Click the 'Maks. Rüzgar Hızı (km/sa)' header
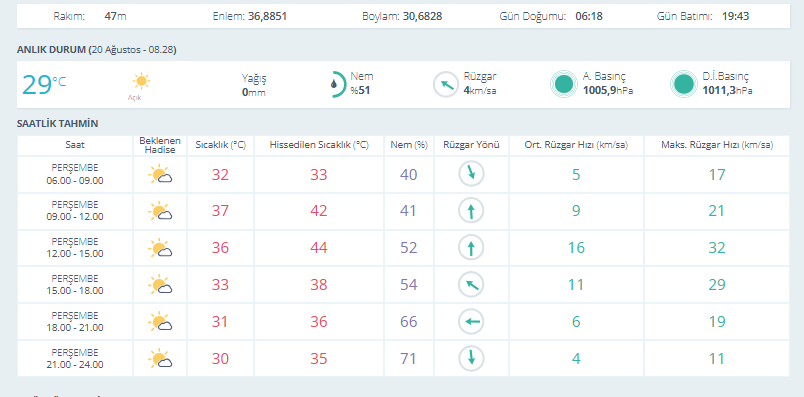The image size is (804, 397). click(x=717, y=145)
